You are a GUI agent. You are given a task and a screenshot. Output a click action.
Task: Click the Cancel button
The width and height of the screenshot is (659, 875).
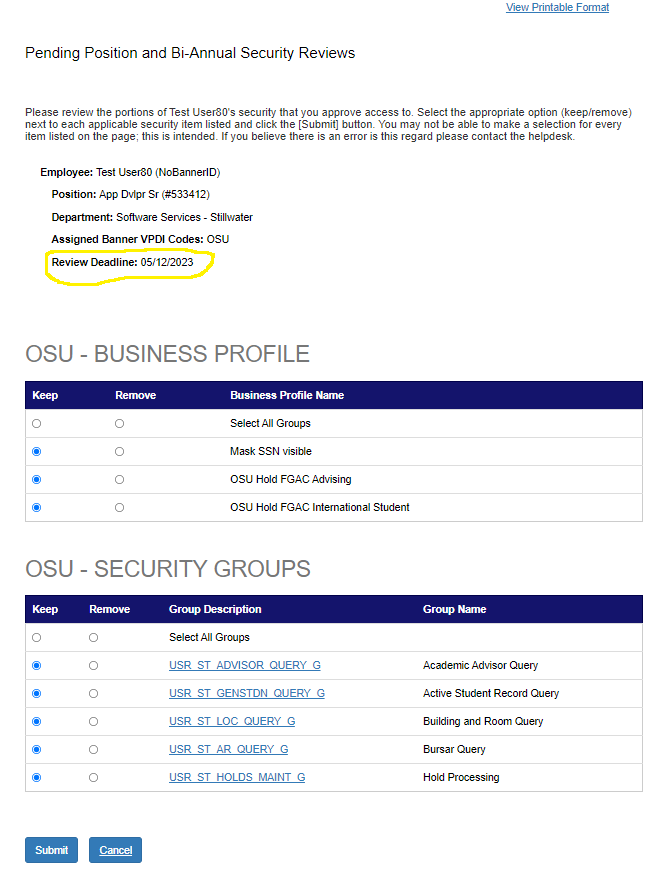[x=115, y=850]
